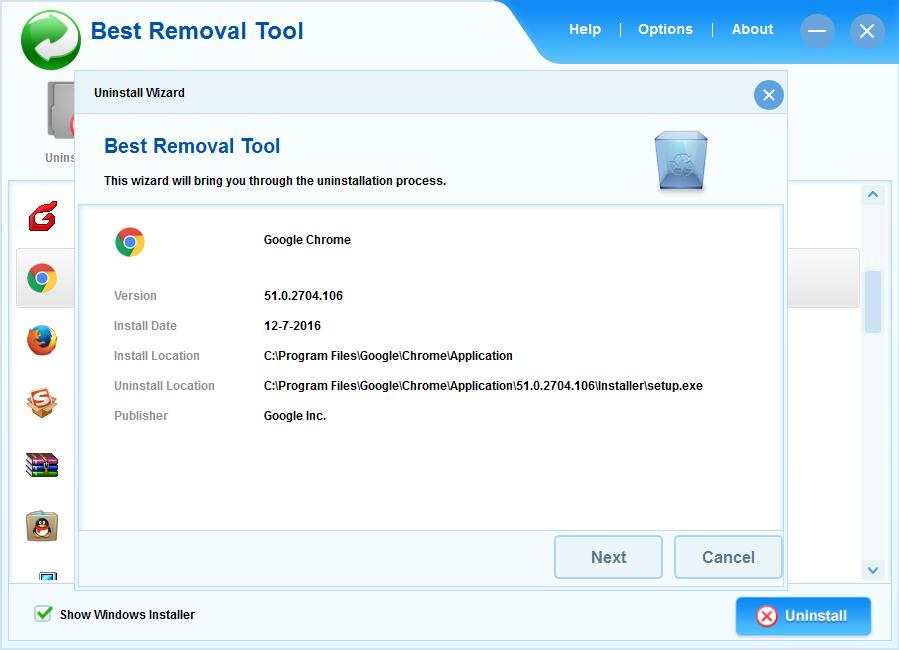Cancel the Uninstall Wizard
The width and height of the screenshot is (899, 650).
click(728, 557)
